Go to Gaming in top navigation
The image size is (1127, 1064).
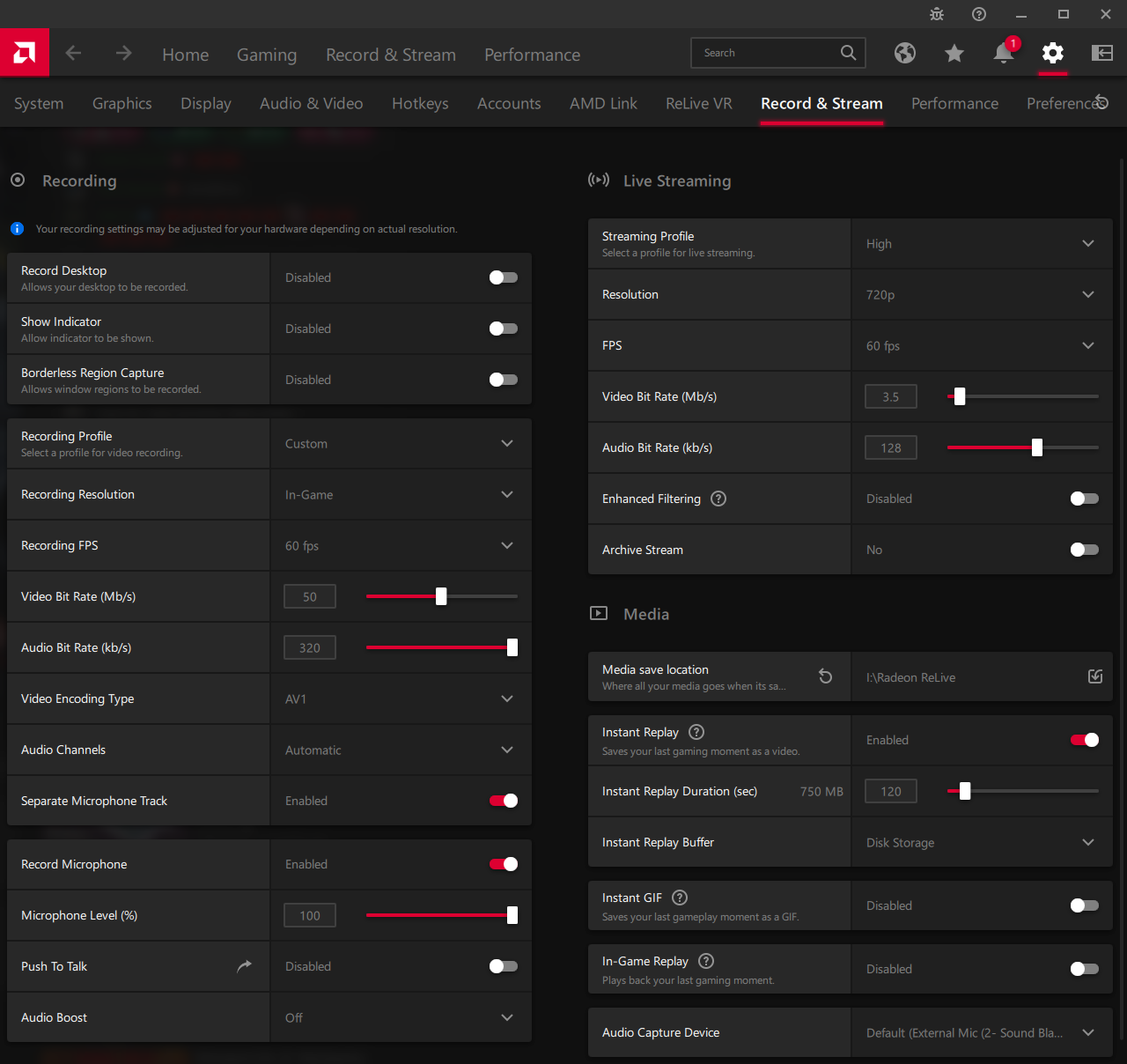coord(267,55)
